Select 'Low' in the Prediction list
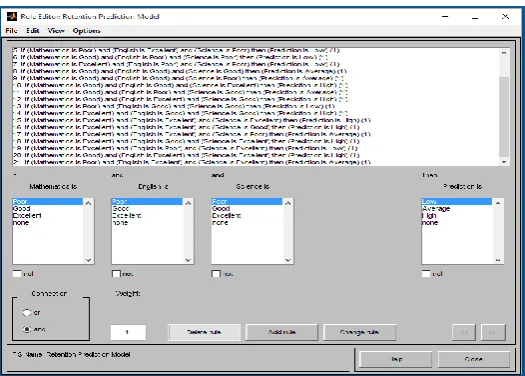 point(457,202)
